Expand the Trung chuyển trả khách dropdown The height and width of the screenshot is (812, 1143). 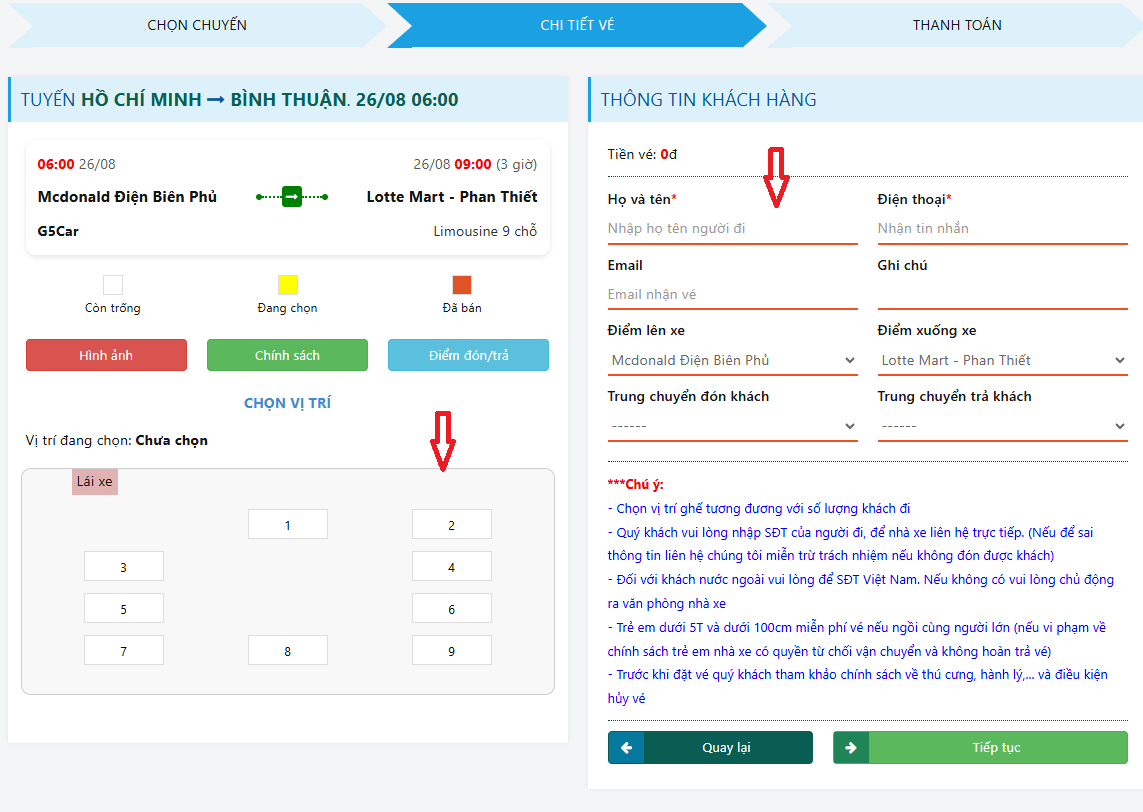tap(1002, 427)
